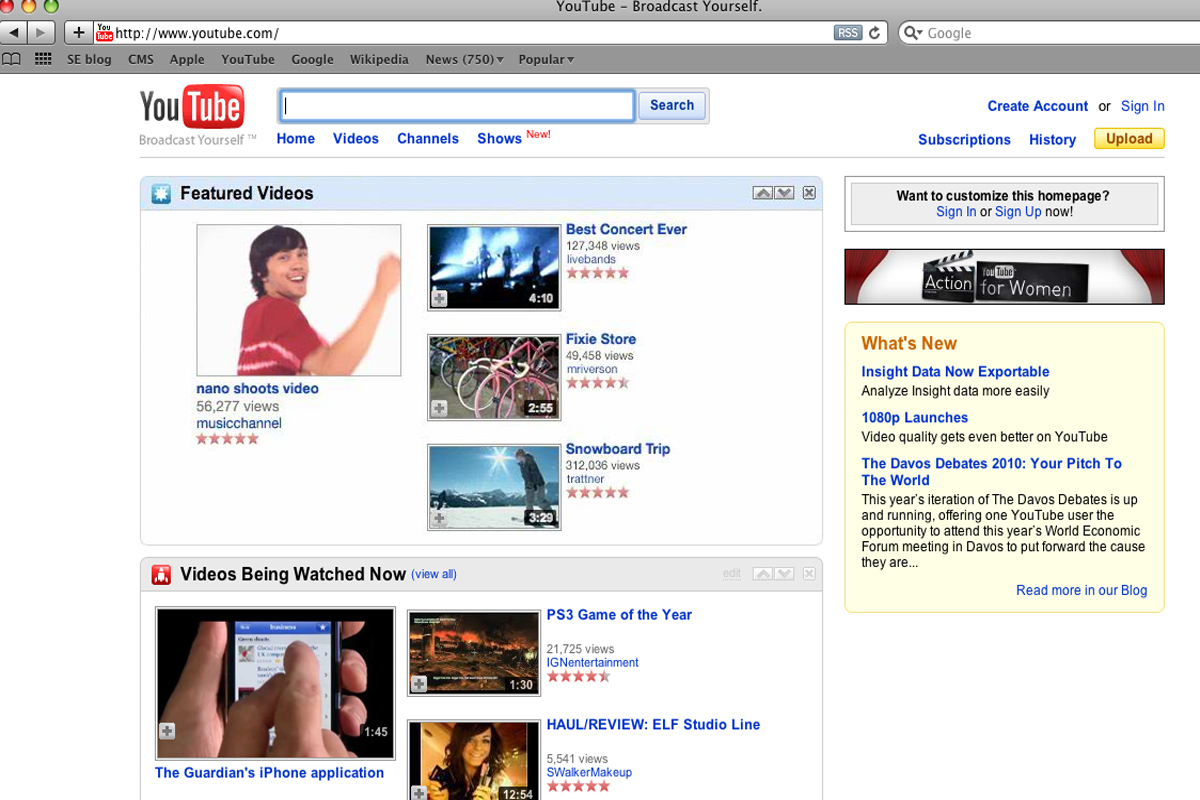Add Fixie Store to quicklist
Image resolution: width=1200 pixels, height=800 pixels.
439,408
